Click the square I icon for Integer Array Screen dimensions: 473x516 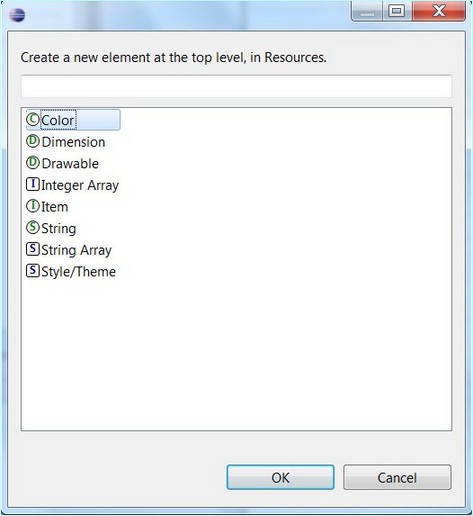[x=33, y=184]
